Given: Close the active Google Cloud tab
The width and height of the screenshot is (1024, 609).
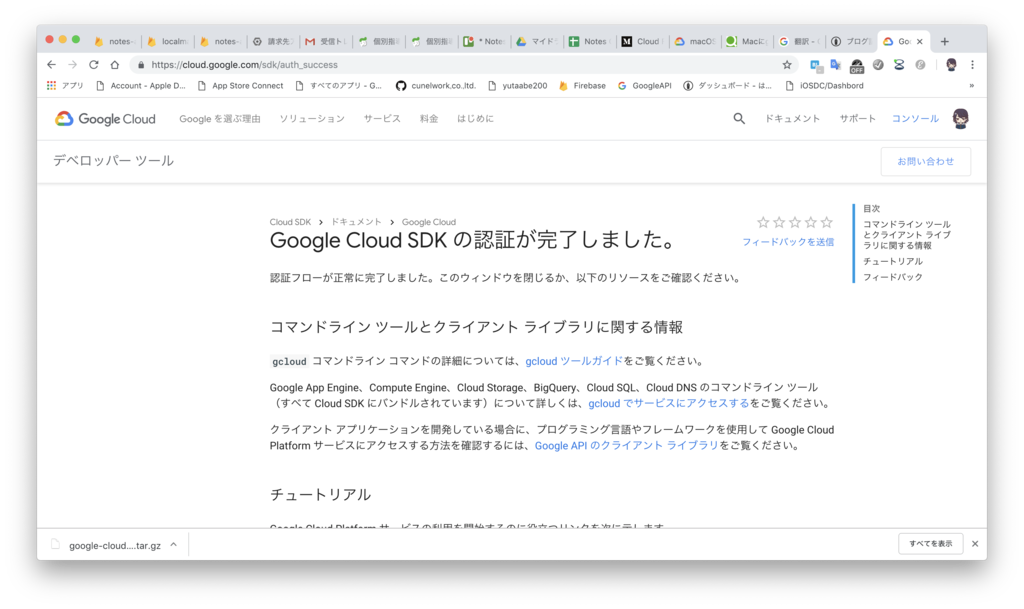Looking at the screenshot, I should tap(920, 41).
